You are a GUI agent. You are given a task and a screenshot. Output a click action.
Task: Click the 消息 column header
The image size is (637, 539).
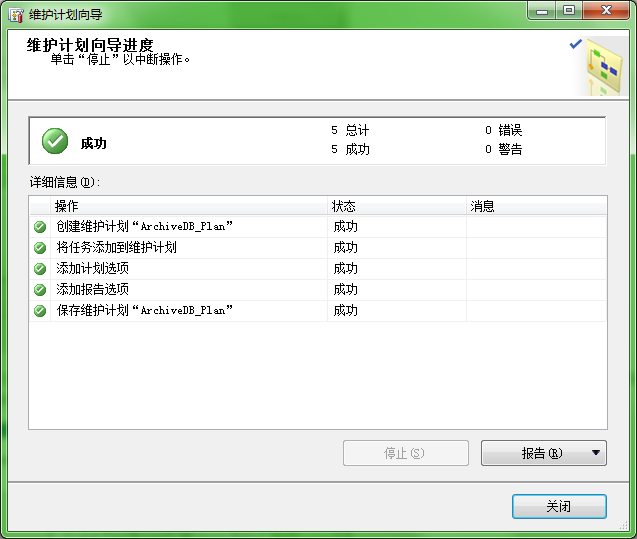point(536,206)
